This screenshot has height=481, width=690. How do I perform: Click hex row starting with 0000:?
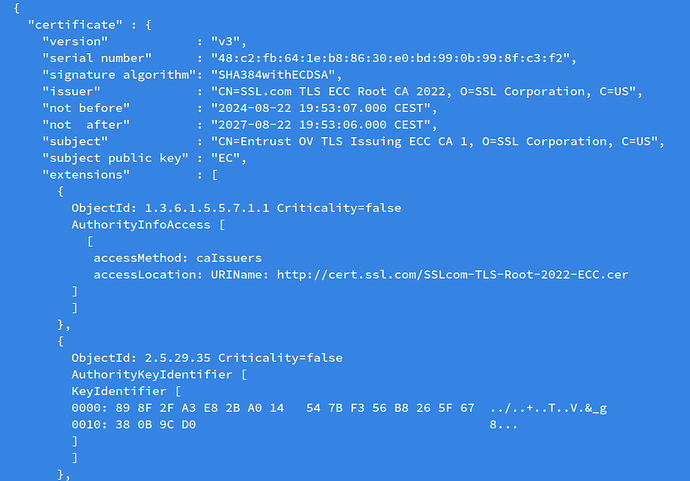tap(339, 408)
